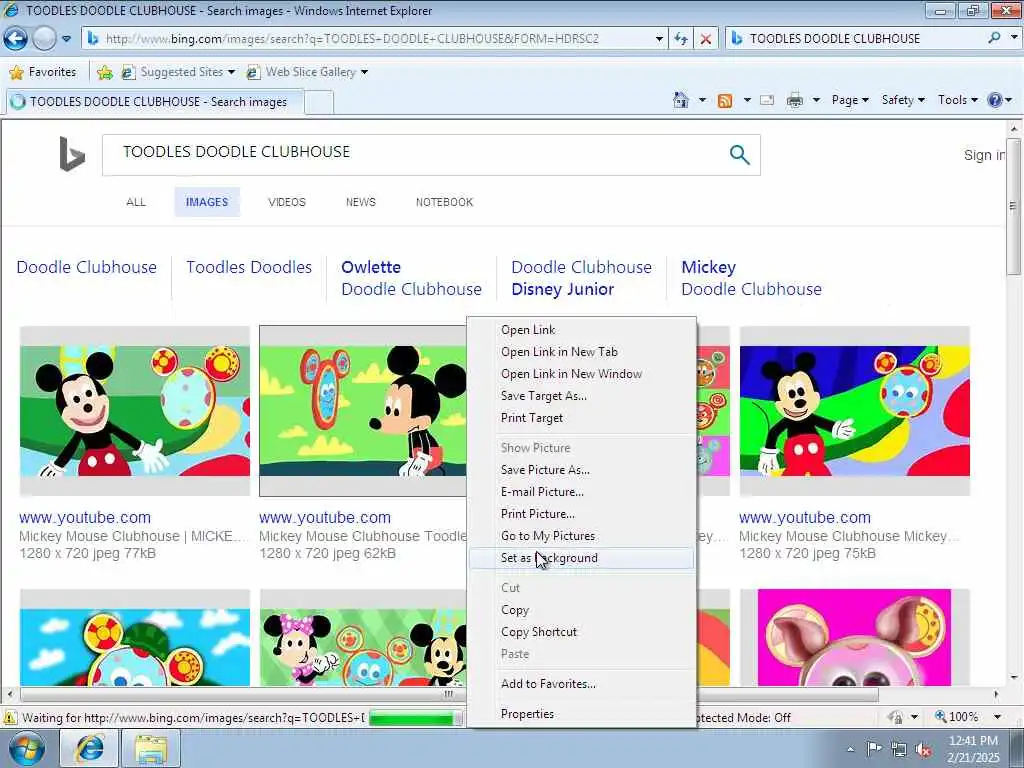1024x768 pixels.
Task: Click Mickey Doodle Clubhouse suggestion link
Action: coord(751,278)
